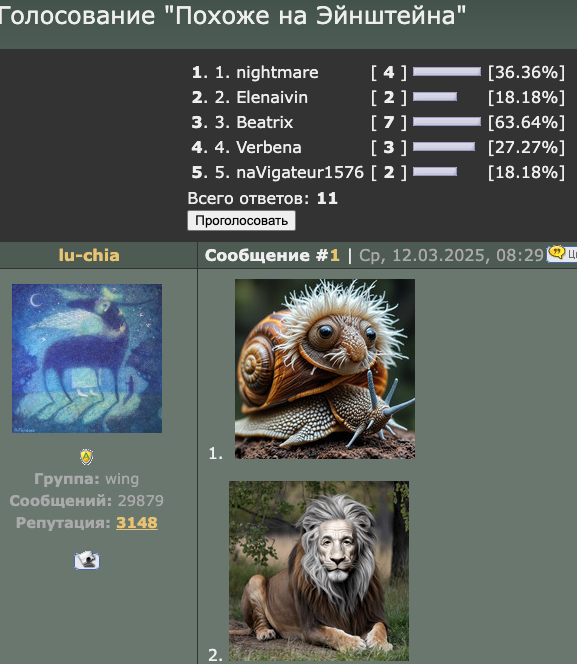Open lu-chia user profile link
The height and width of the screenshot is (664, 577).
(x=89, y=255)
